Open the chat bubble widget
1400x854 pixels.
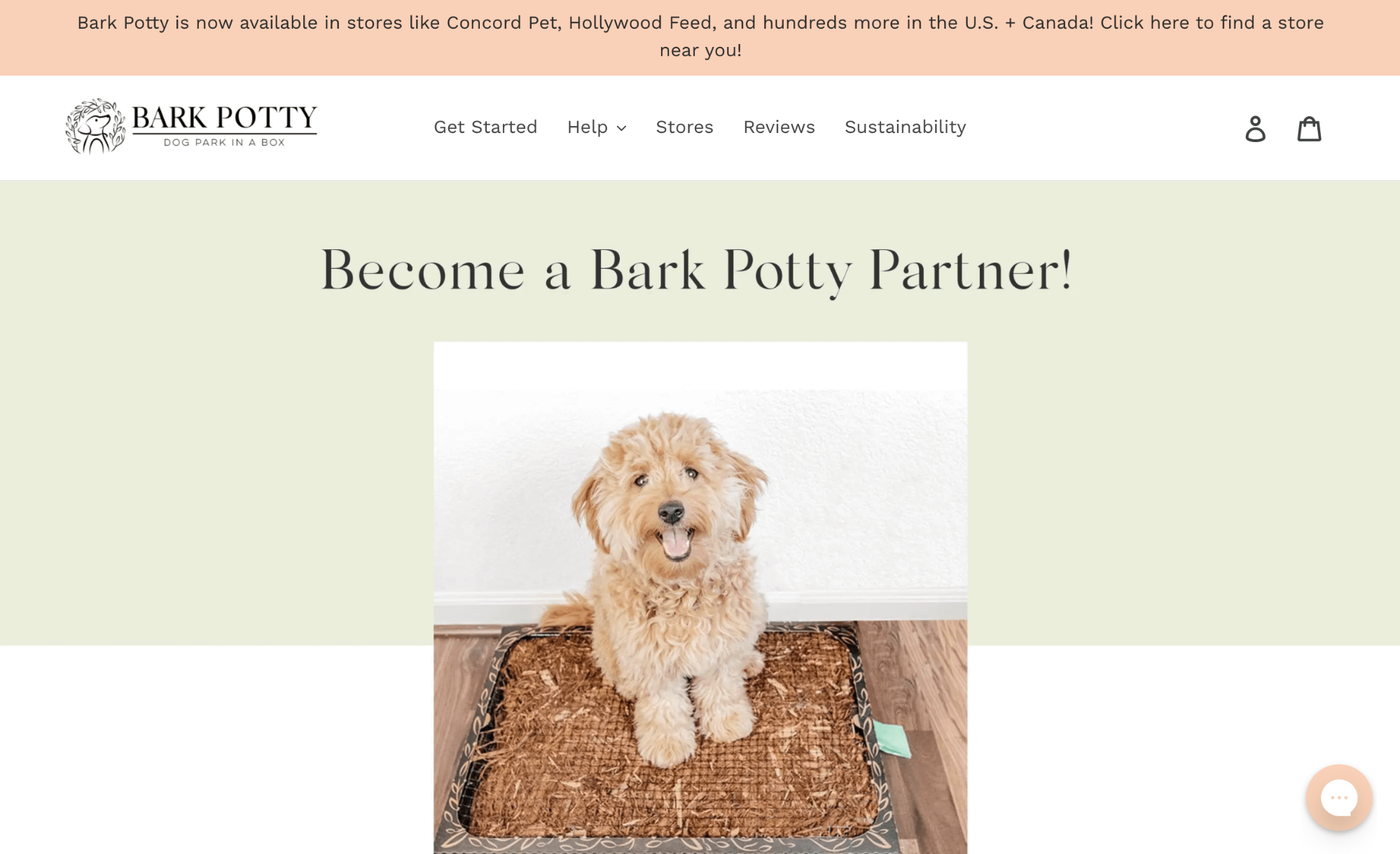click(x=1338, y=797)
